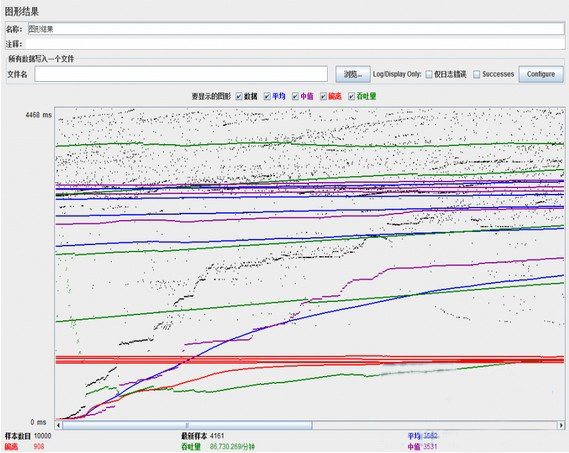The image size is (569, 453).
Task: Click the 图形结果 panel title
Action: pos(22,12)
